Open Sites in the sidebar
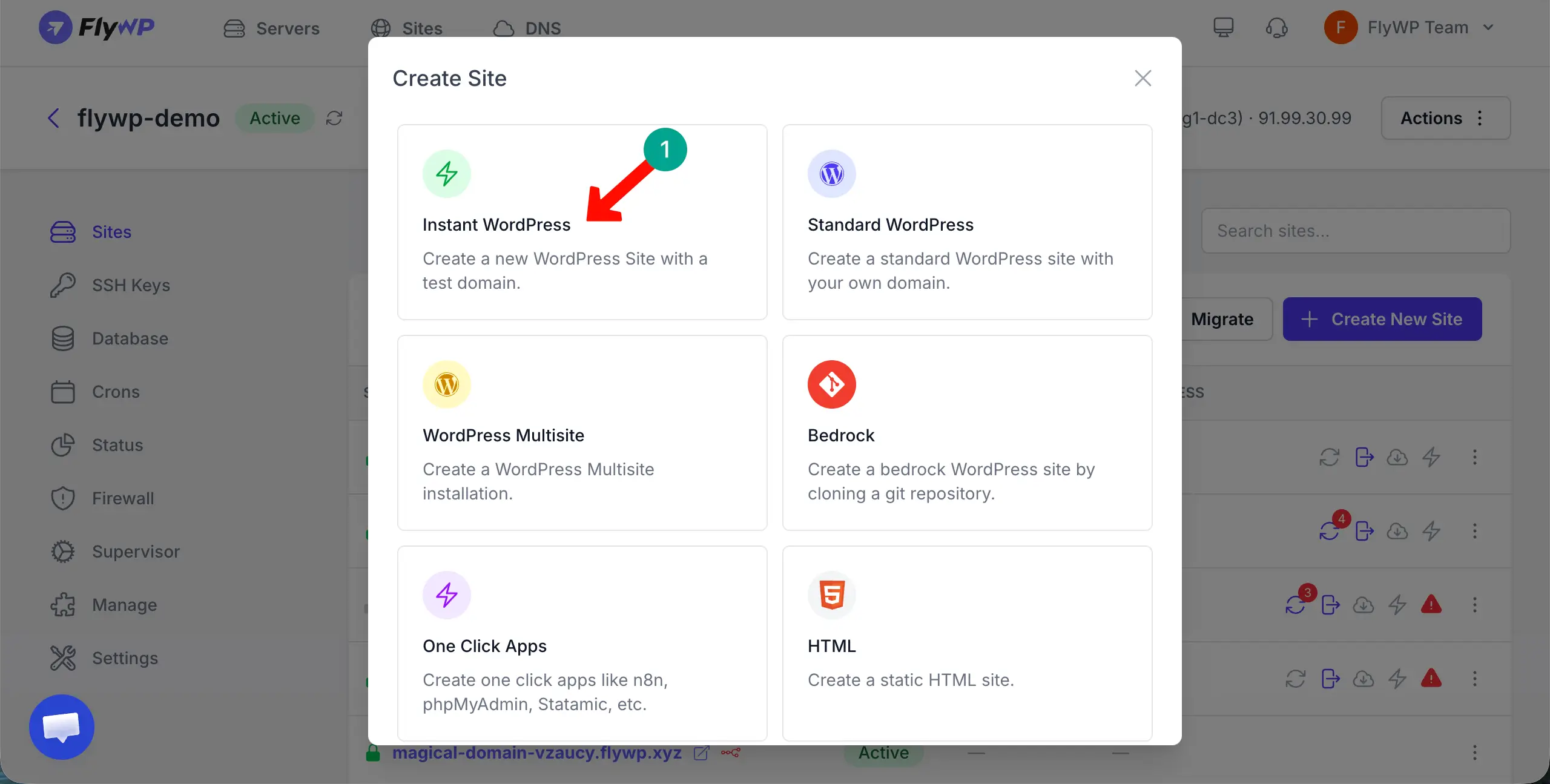This screenshot has width=1550, height=784. (x=91, y=232)
